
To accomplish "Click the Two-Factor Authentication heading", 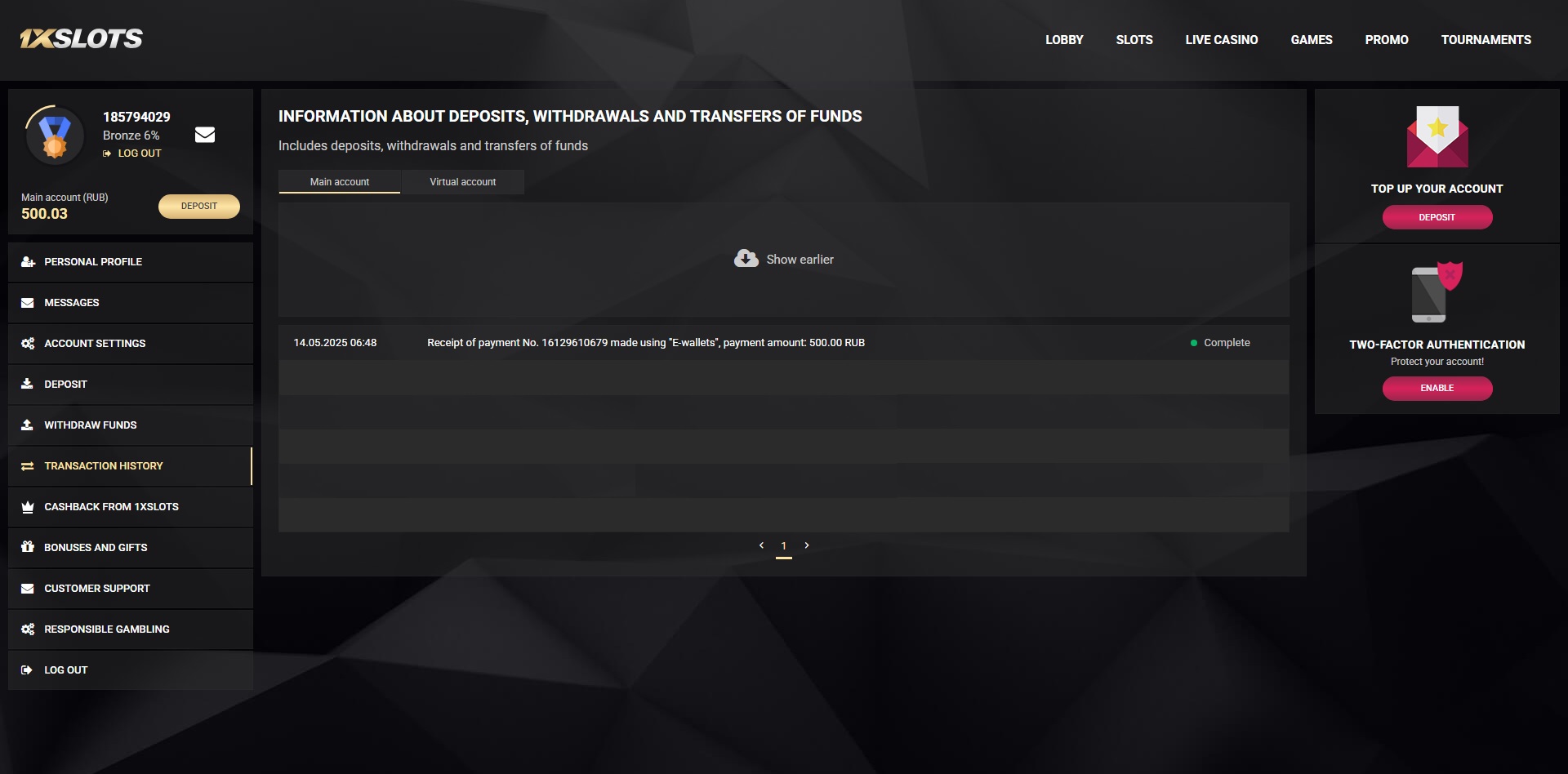I will pyautogui.click(x=1437, y=345).
